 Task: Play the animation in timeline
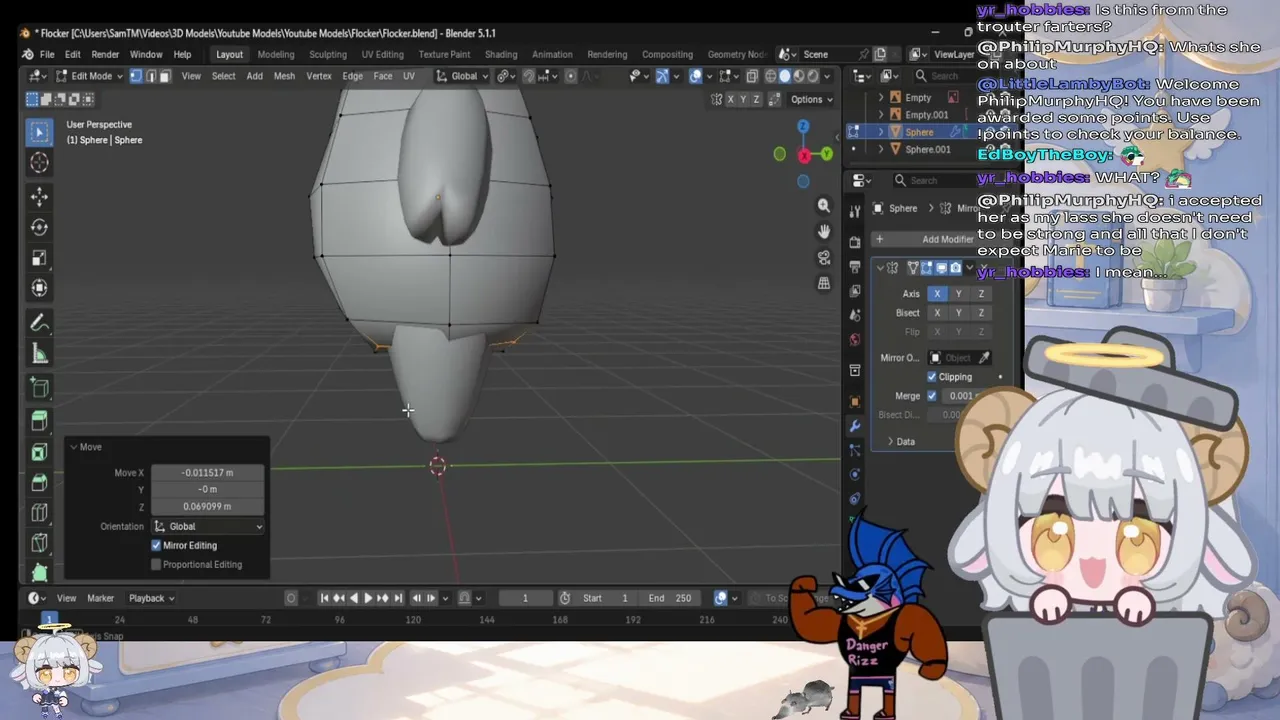click(367, 598)
